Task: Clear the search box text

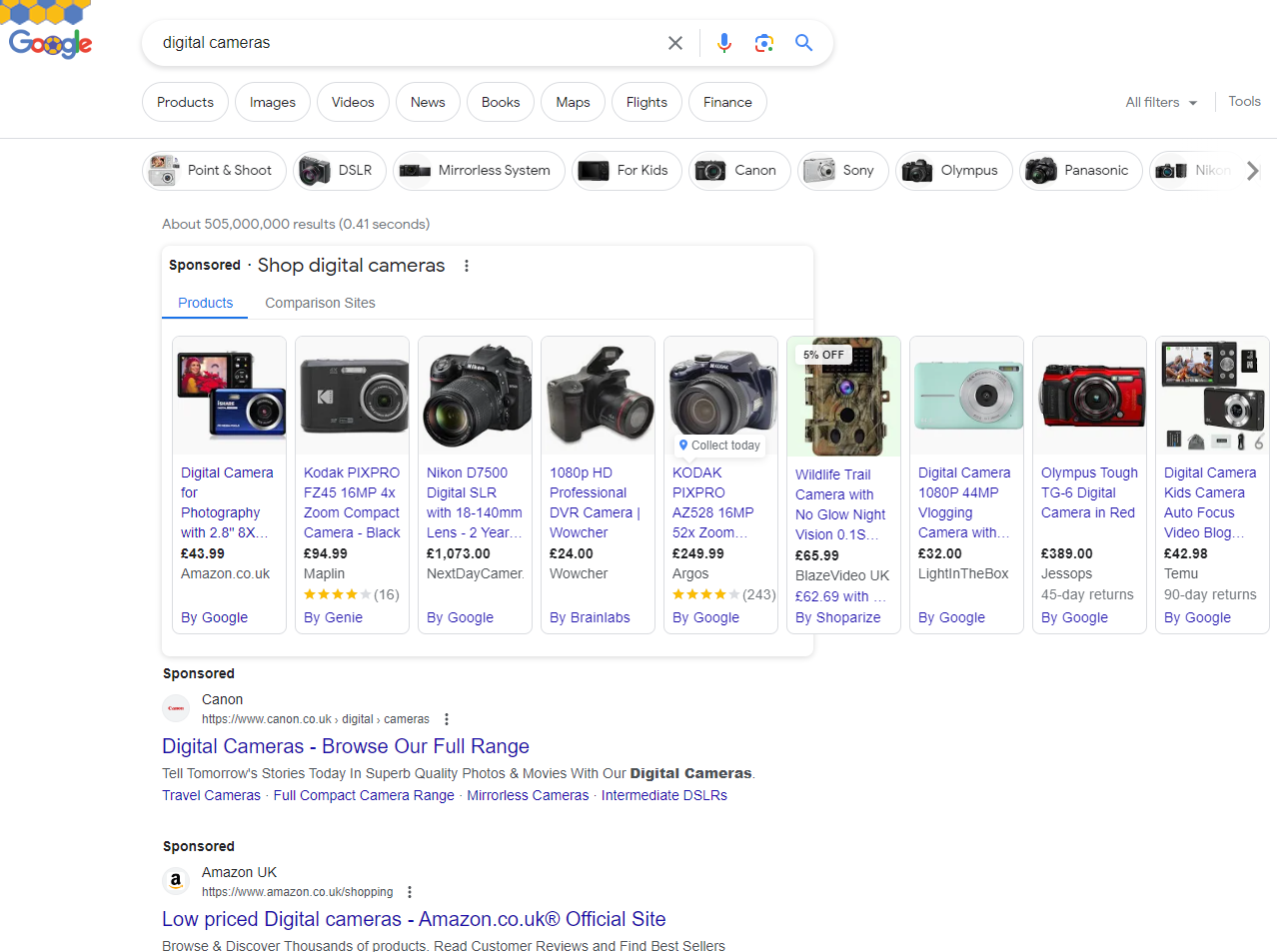Action: 675,43
